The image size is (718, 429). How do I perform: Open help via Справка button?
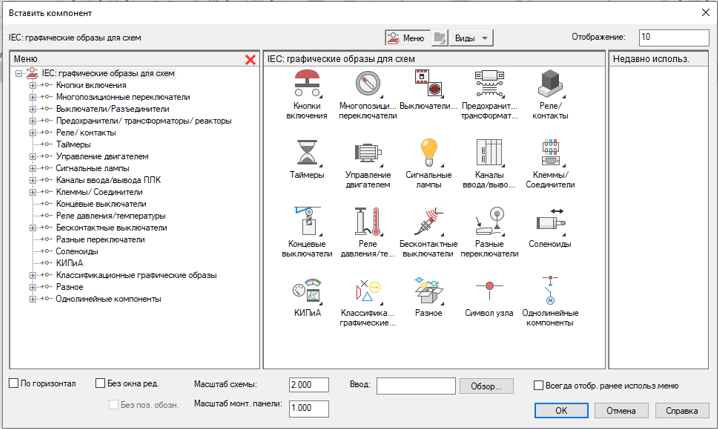tap(682, 410)
